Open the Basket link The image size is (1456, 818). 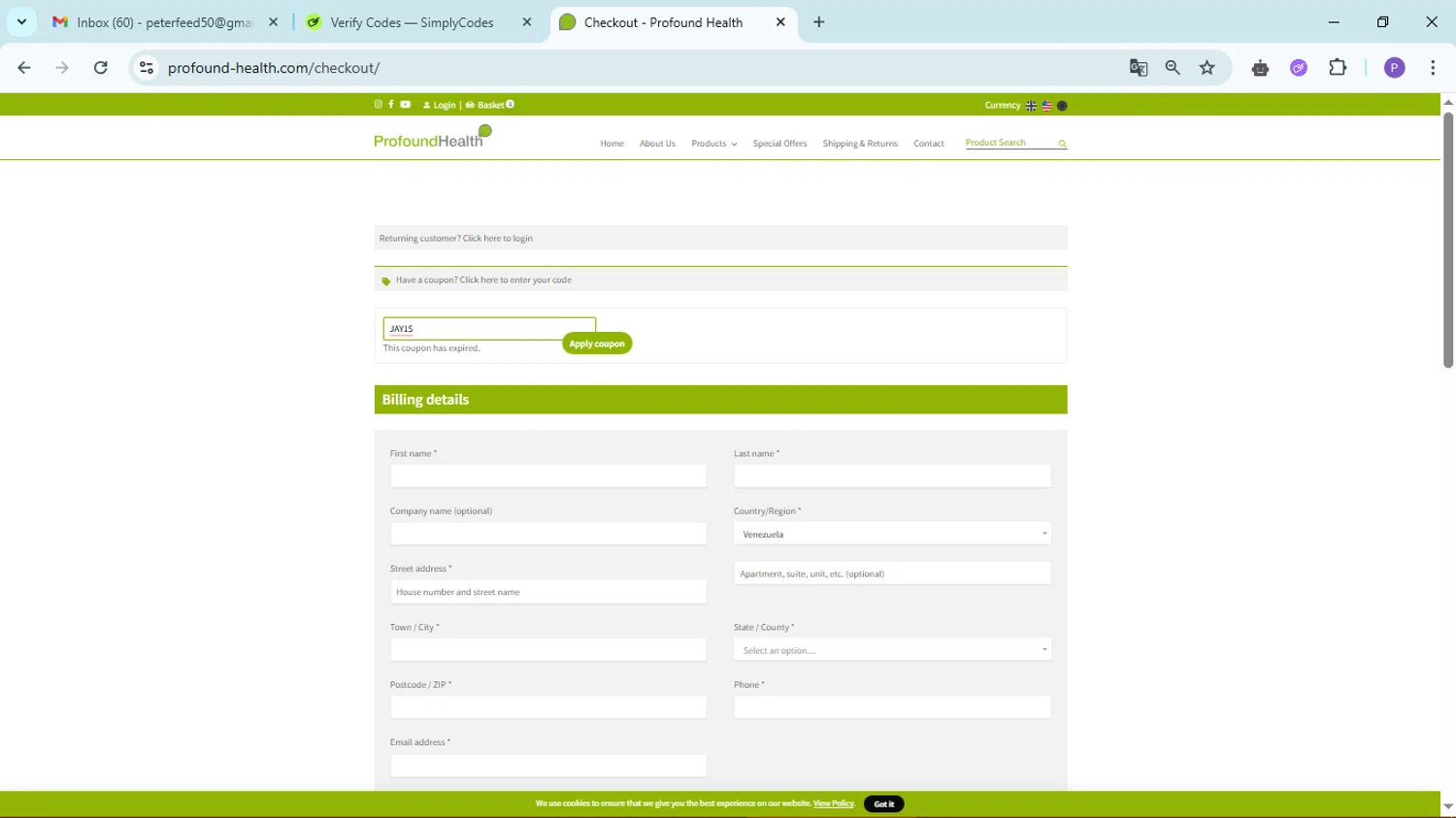pyautogui.click(x=490, y=105)
